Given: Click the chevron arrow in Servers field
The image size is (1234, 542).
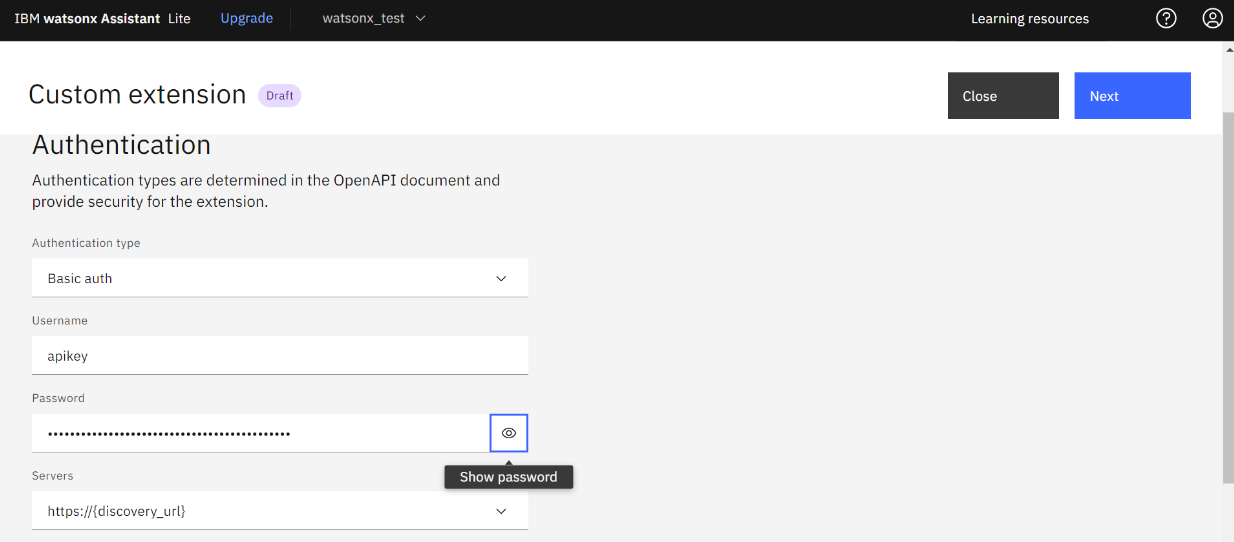Looking at the screenshot, I should point(501,511).
